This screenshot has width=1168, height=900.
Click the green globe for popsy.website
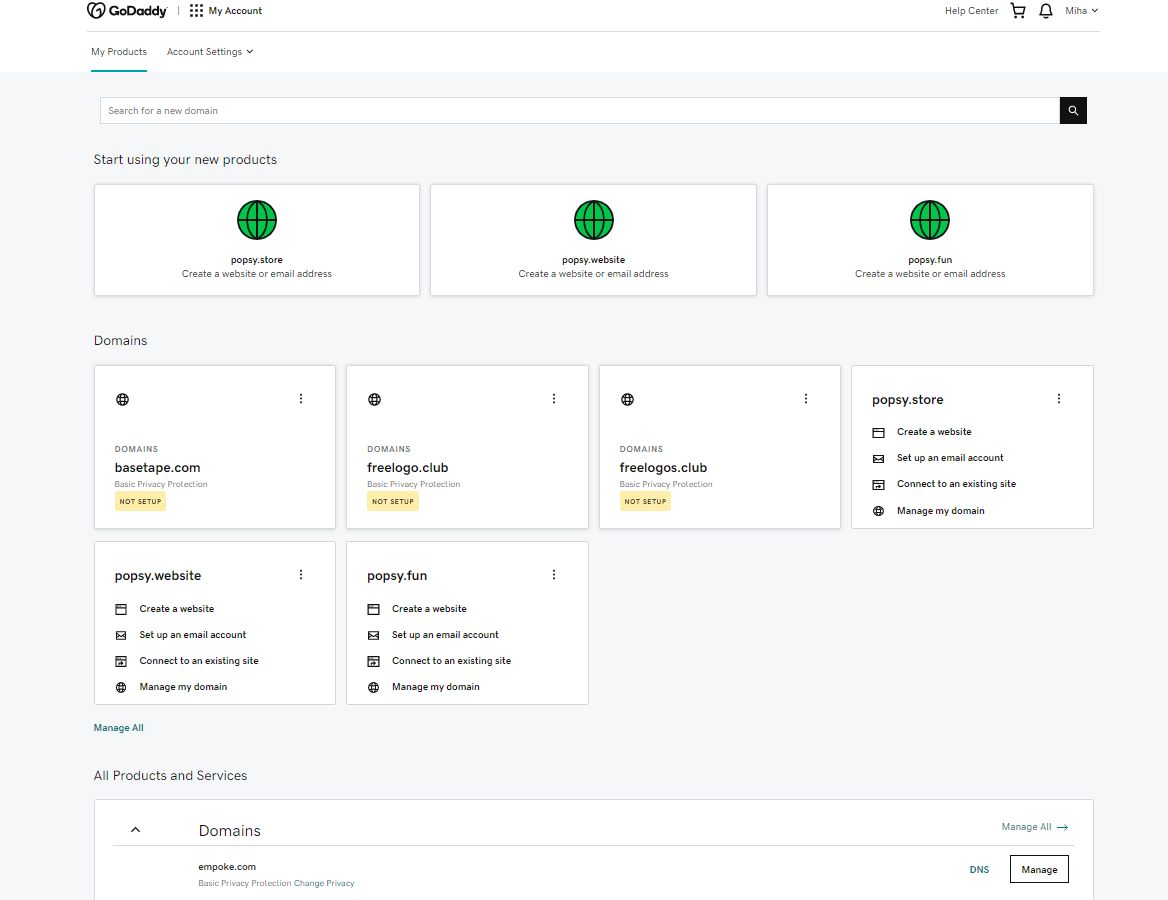(x=593, y=220)
